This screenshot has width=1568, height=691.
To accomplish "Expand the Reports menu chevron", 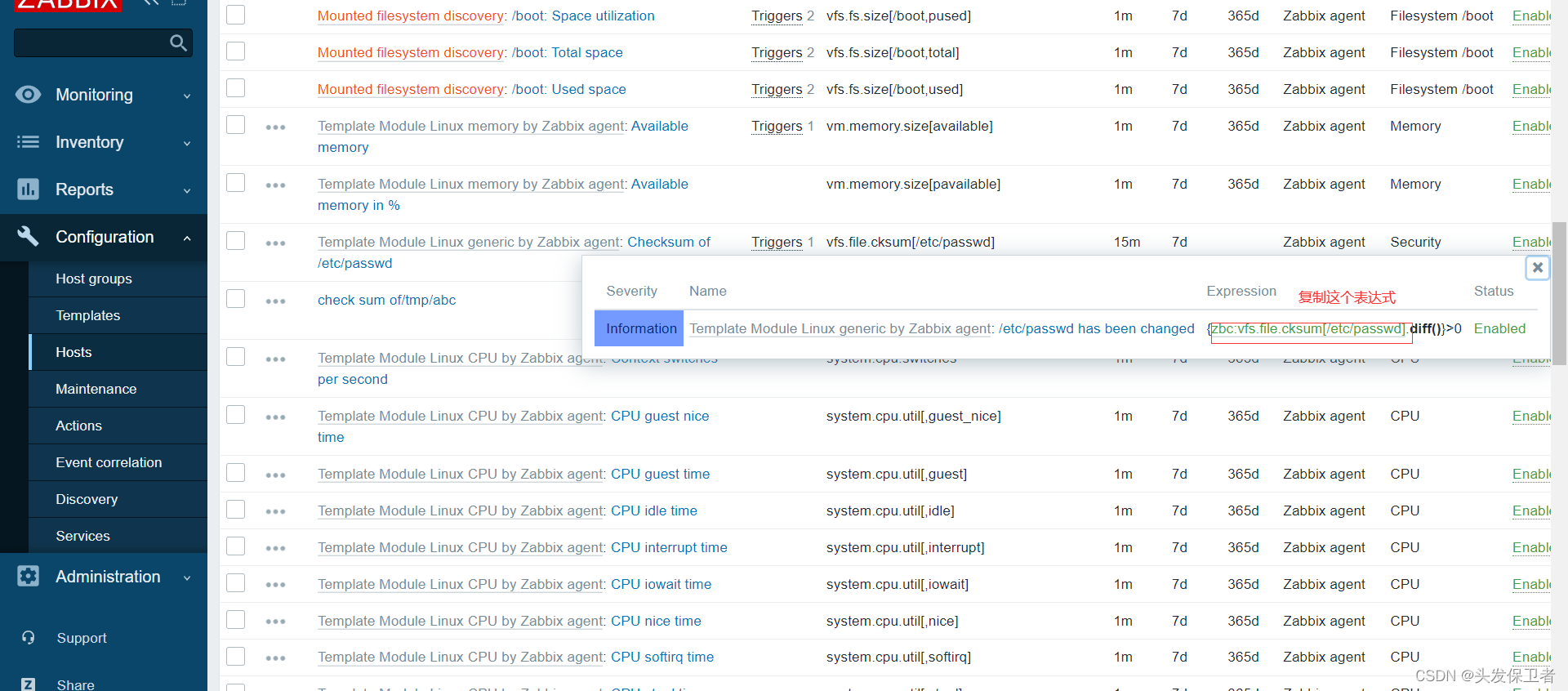I will [187, 190].
